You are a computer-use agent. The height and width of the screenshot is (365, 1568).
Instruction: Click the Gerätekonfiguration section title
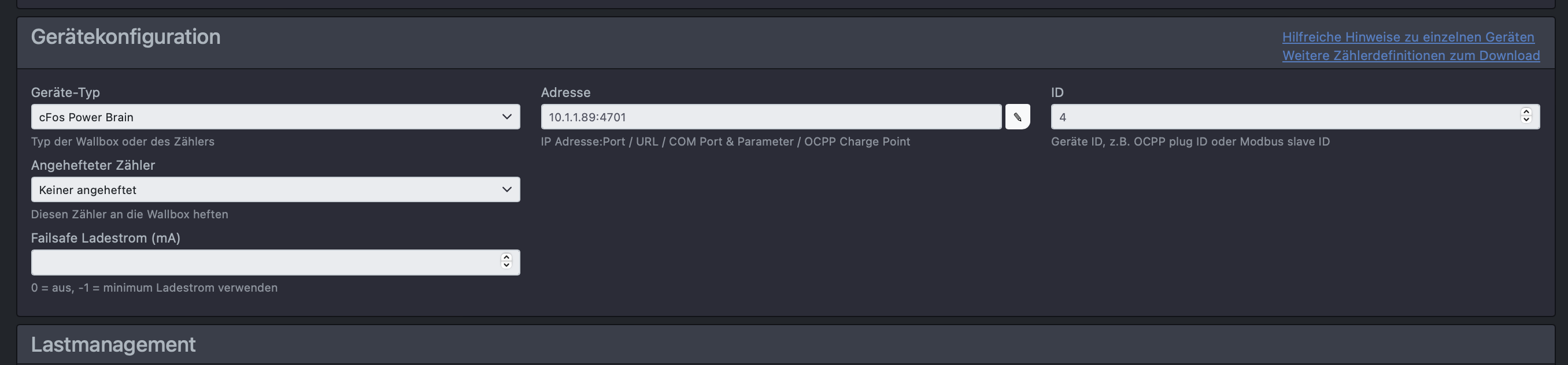tap(125, 36)
